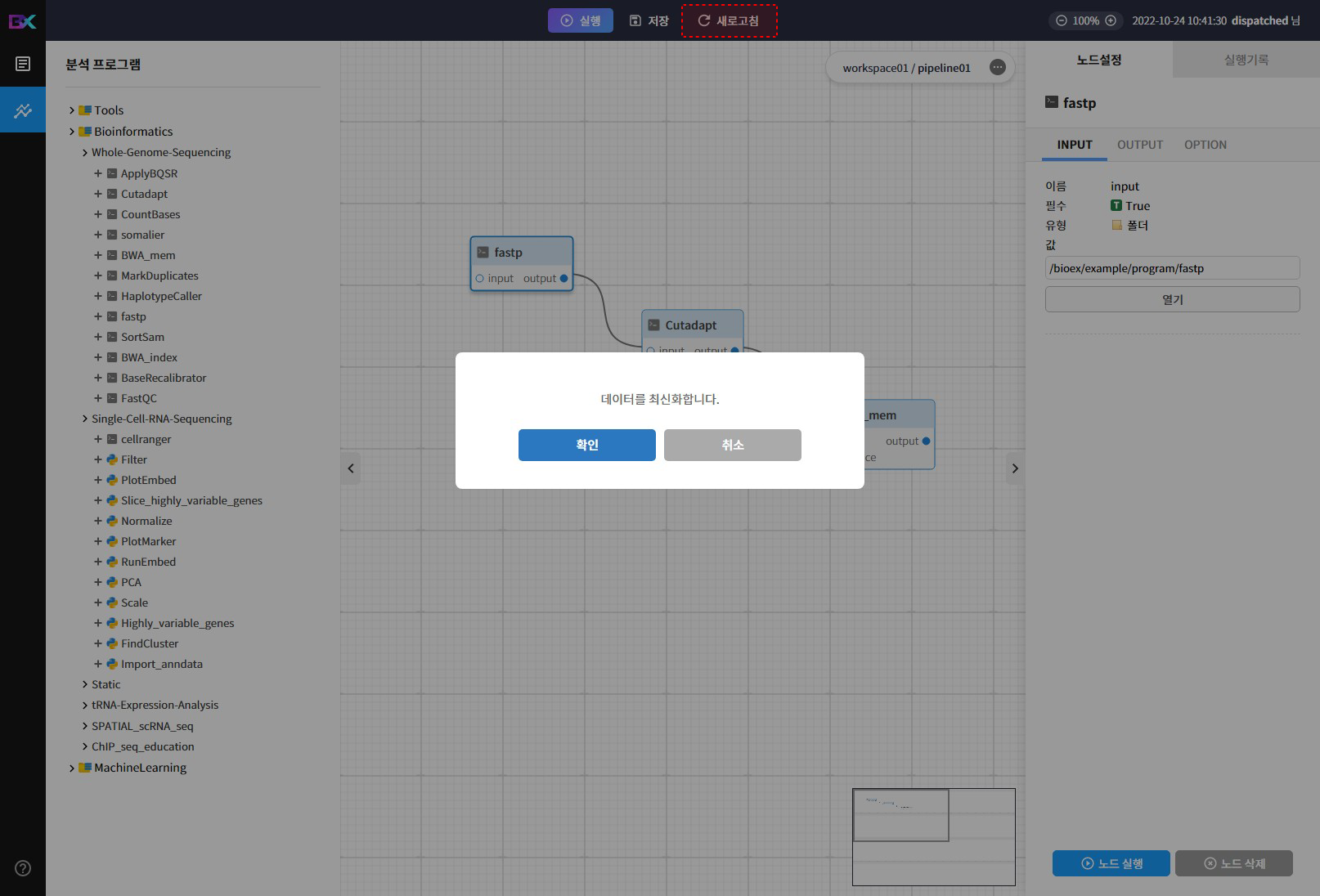1320x896 pixels.
Task: Click 노드 실행 to run the node
Action: [1111, 863]
